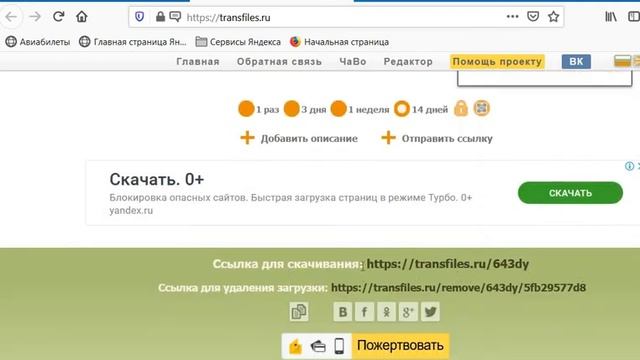Click the text field below the menu
The image size is (640, 360).
click(545, 78)
